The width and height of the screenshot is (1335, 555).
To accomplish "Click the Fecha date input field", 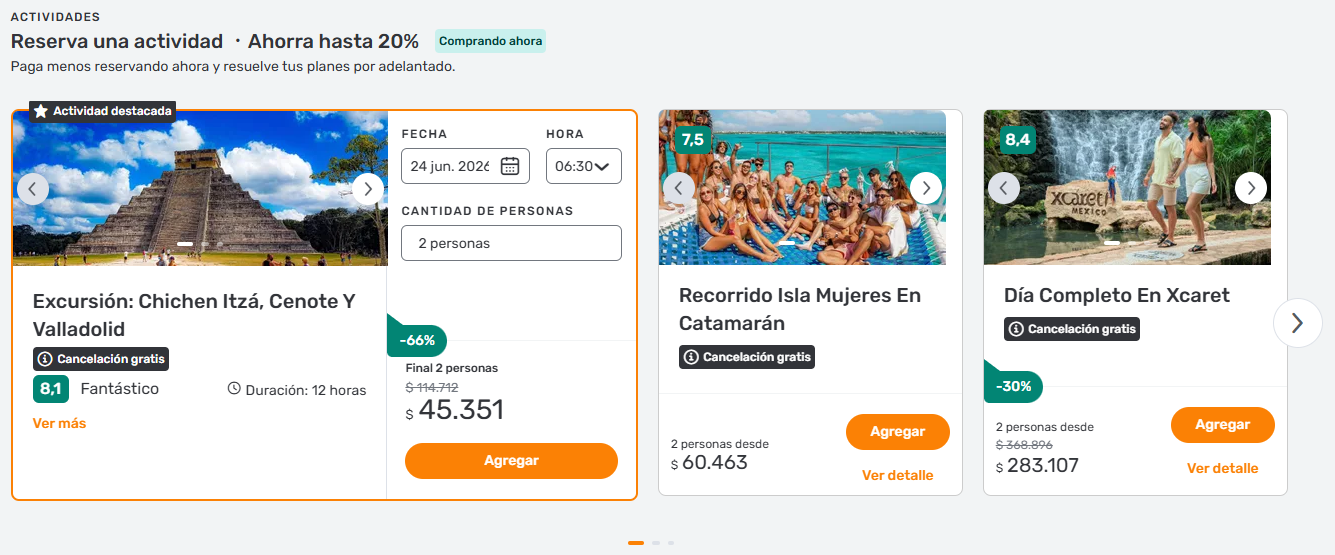I will point(450,166).
